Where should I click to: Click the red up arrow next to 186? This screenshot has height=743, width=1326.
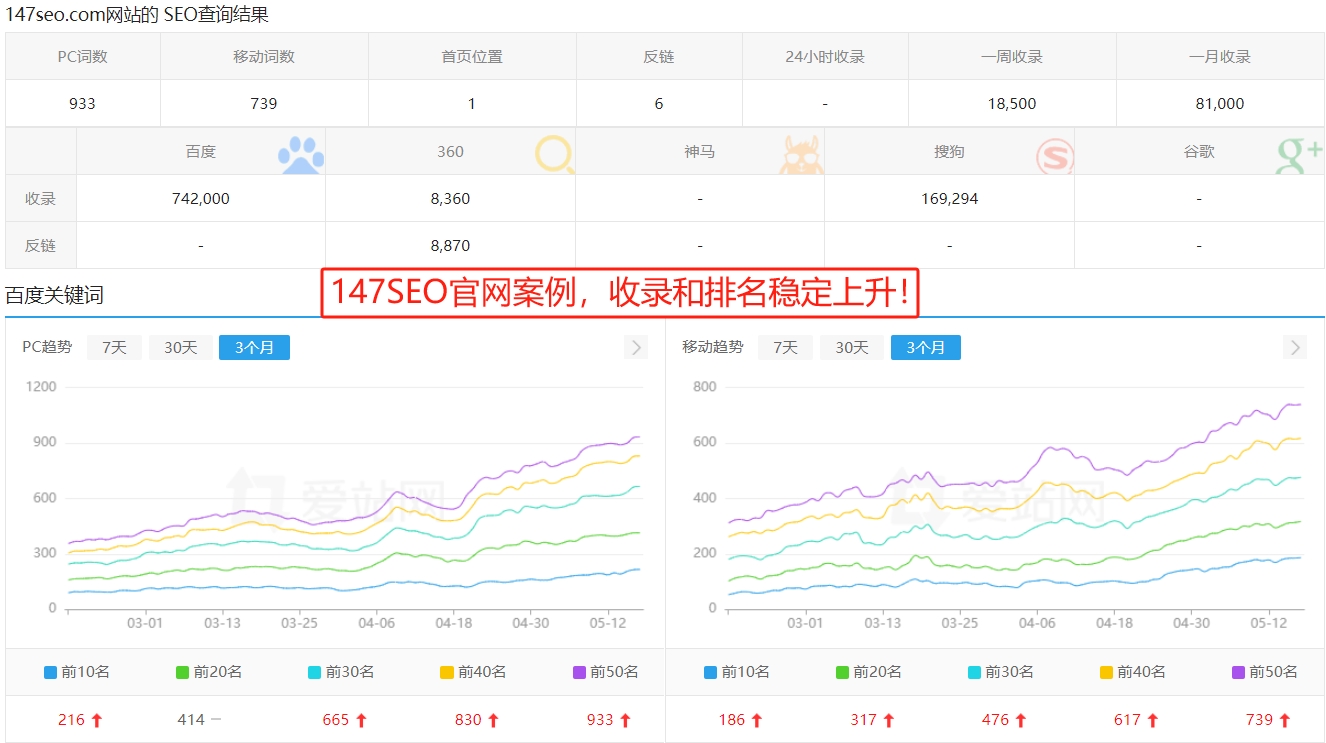(759, 719)
